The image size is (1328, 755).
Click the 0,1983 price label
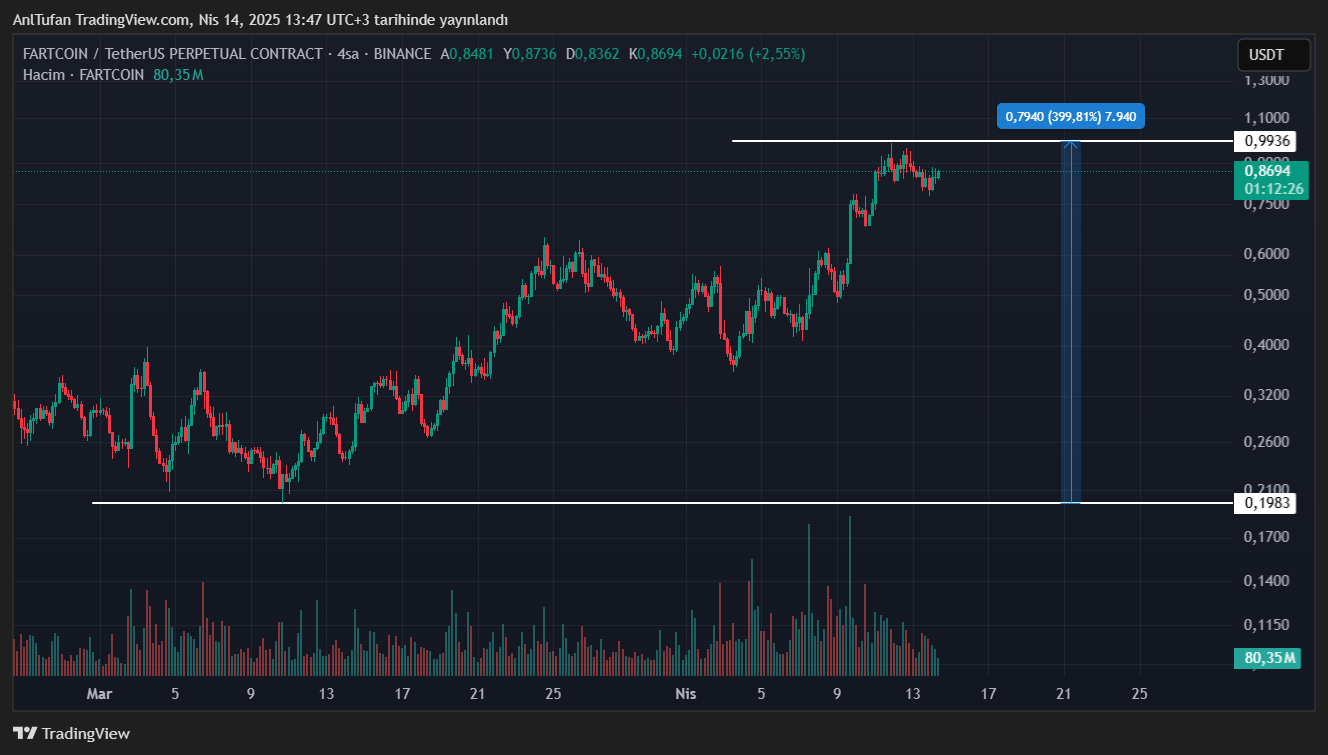tap(1266, 503)
